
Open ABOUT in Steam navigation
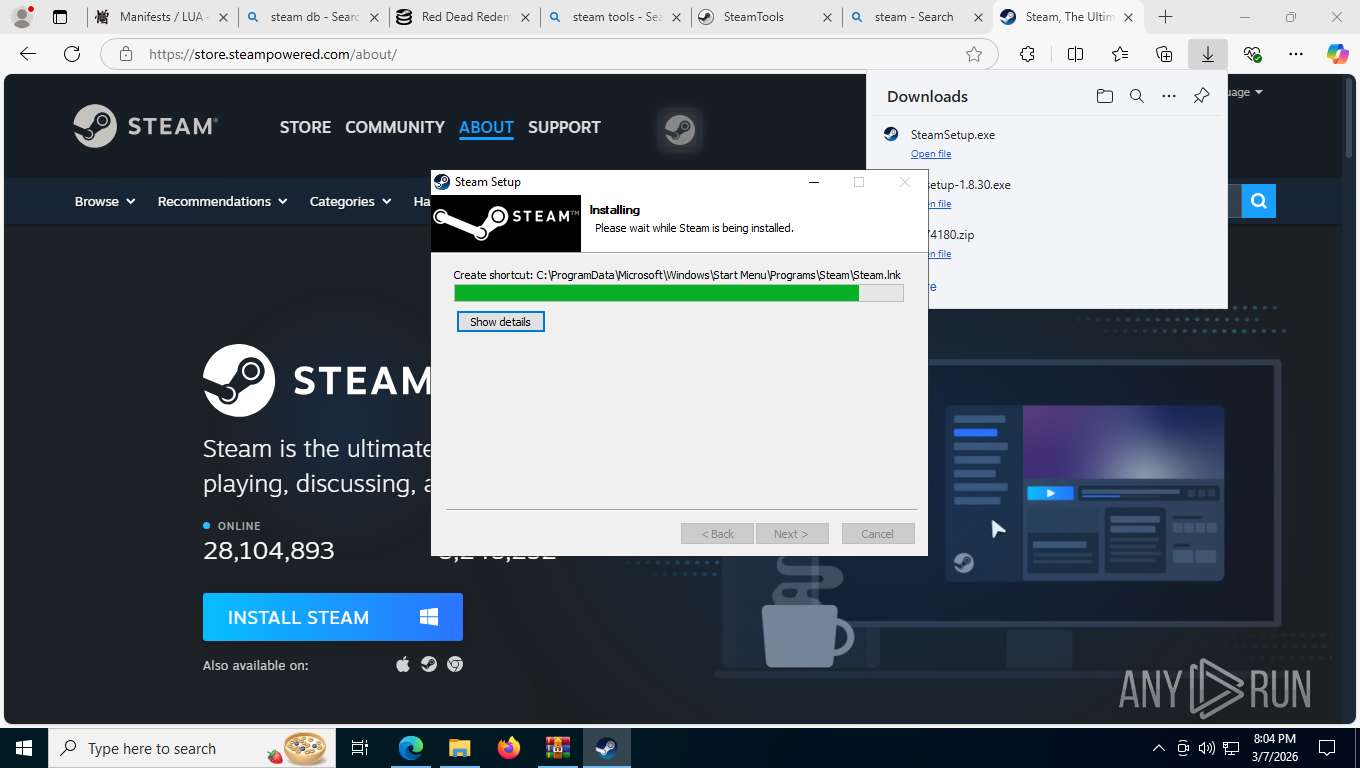486,127
